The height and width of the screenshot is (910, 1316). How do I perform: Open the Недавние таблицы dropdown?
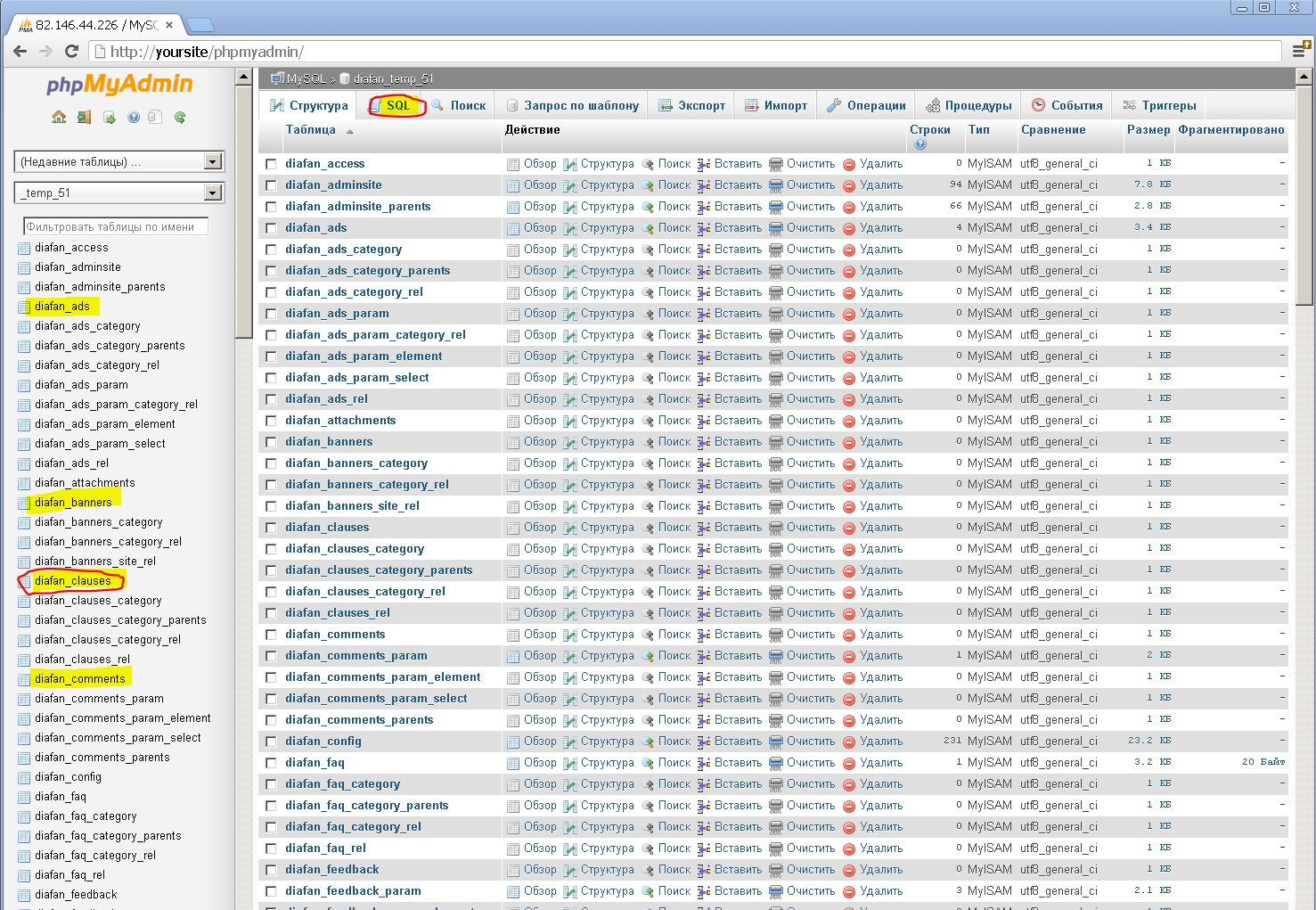point(119,161)
